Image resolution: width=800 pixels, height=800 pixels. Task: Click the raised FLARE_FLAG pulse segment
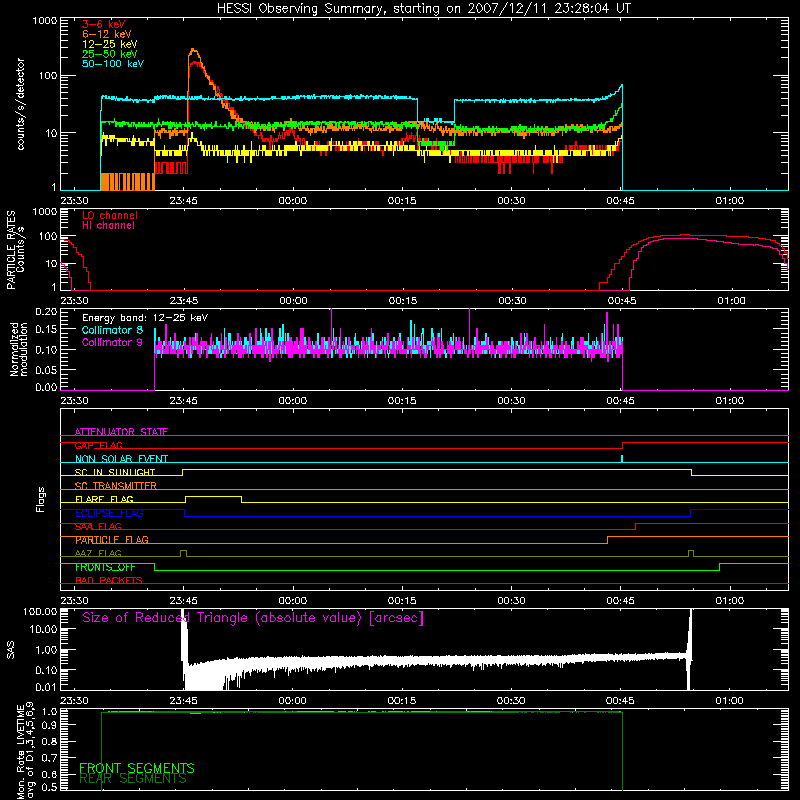point(213,496)
